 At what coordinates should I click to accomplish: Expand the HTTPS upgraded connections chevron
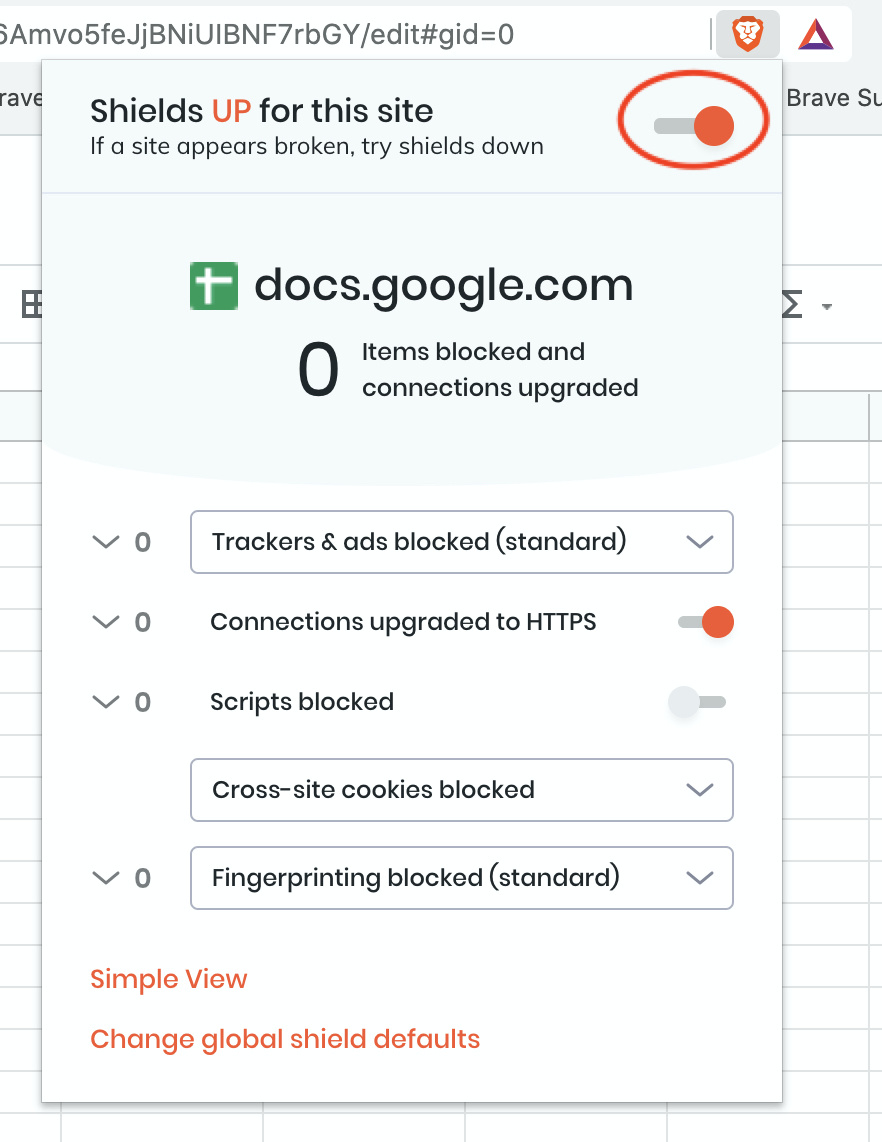pyautogui.click(x=105, y=622)
